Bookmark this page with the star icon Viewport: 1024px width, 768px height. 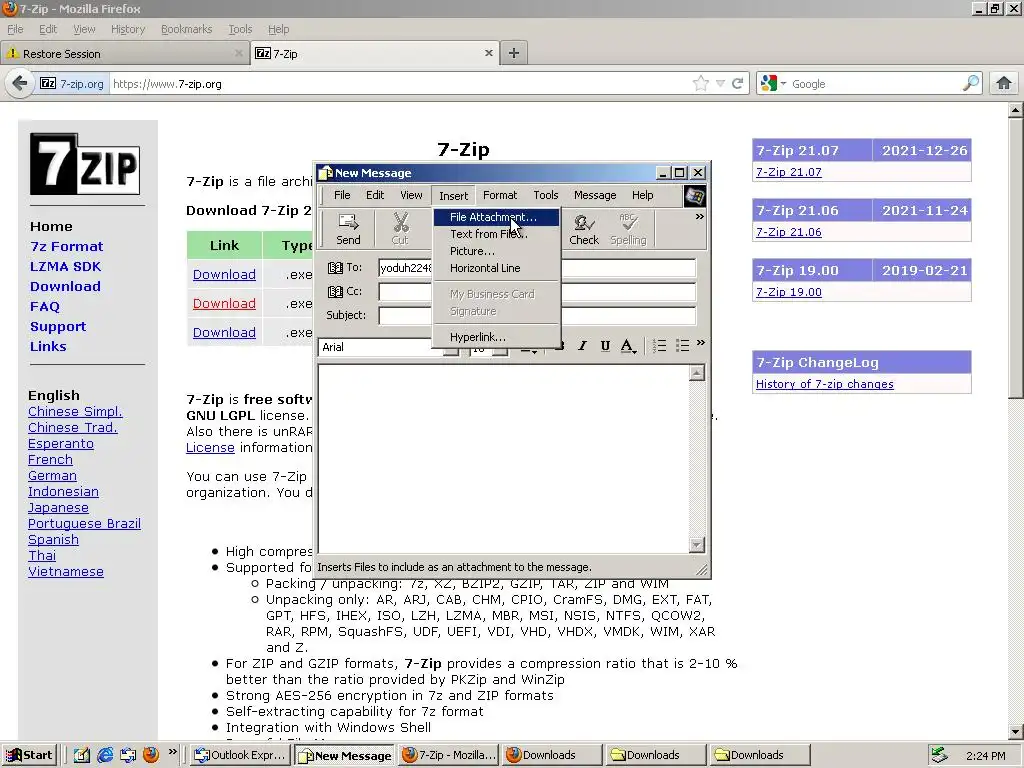pos(701,84)
